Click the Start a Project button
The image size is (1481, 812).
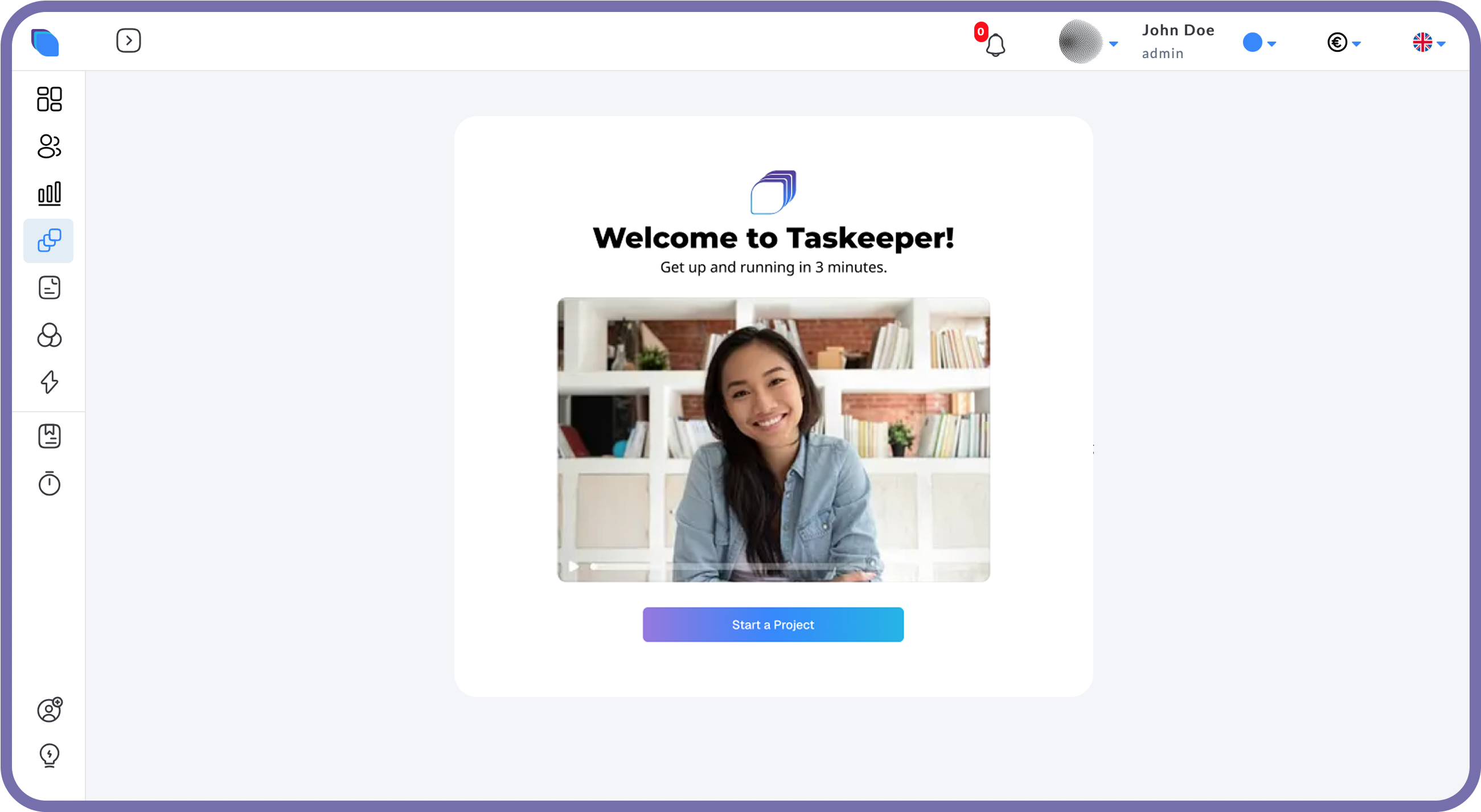click(773, 625)
